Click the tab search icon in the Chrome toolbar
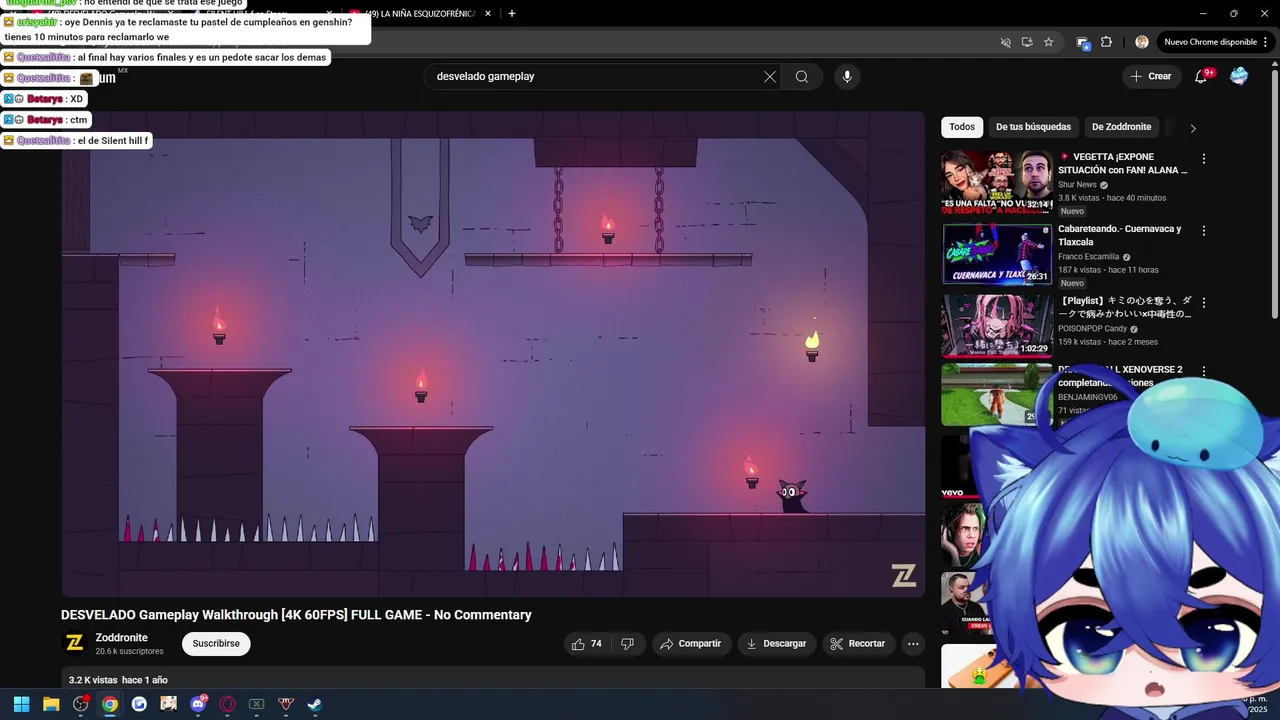Viewport: 1280px width, 720px height. pos(1082,42)
